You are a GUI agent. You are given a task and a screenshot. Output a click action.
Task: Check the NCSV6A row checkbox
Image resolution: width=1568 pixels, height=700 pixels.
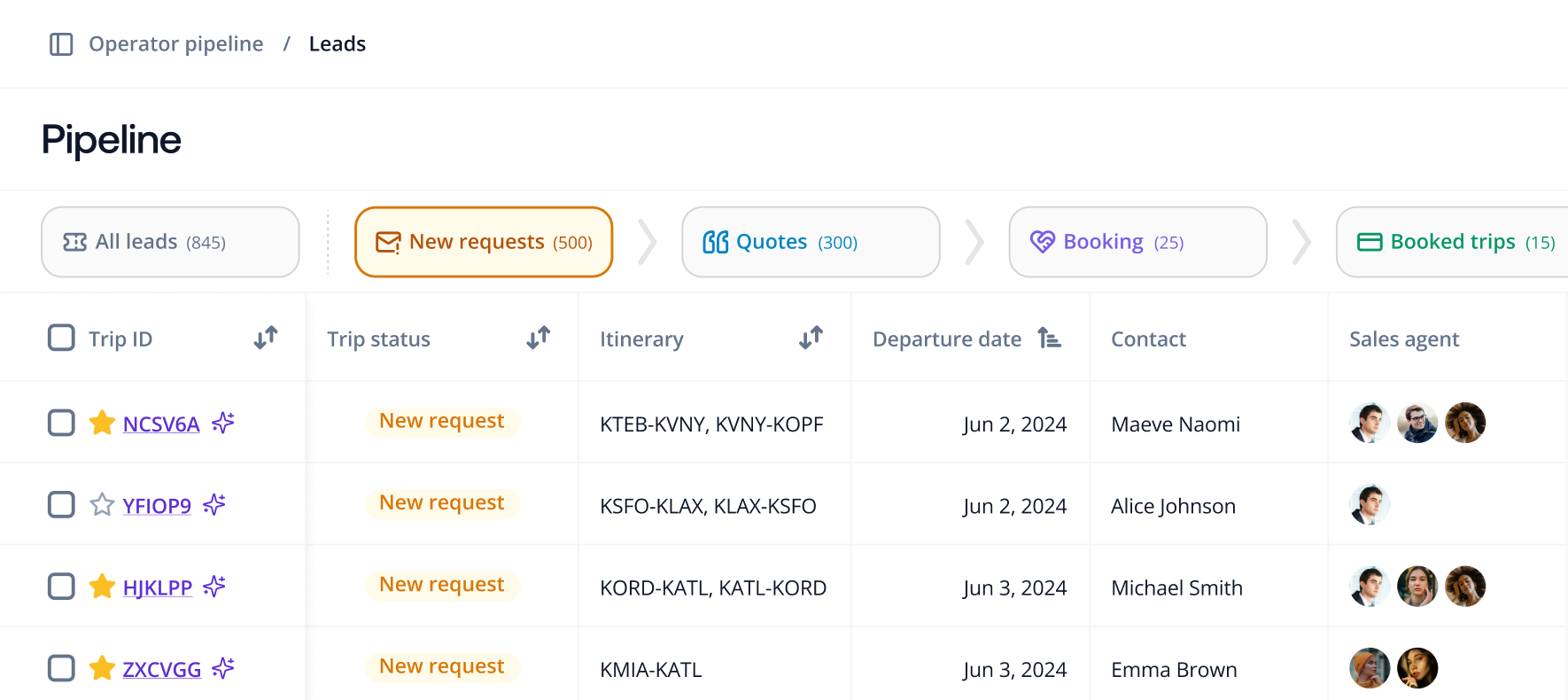(61, 423)
